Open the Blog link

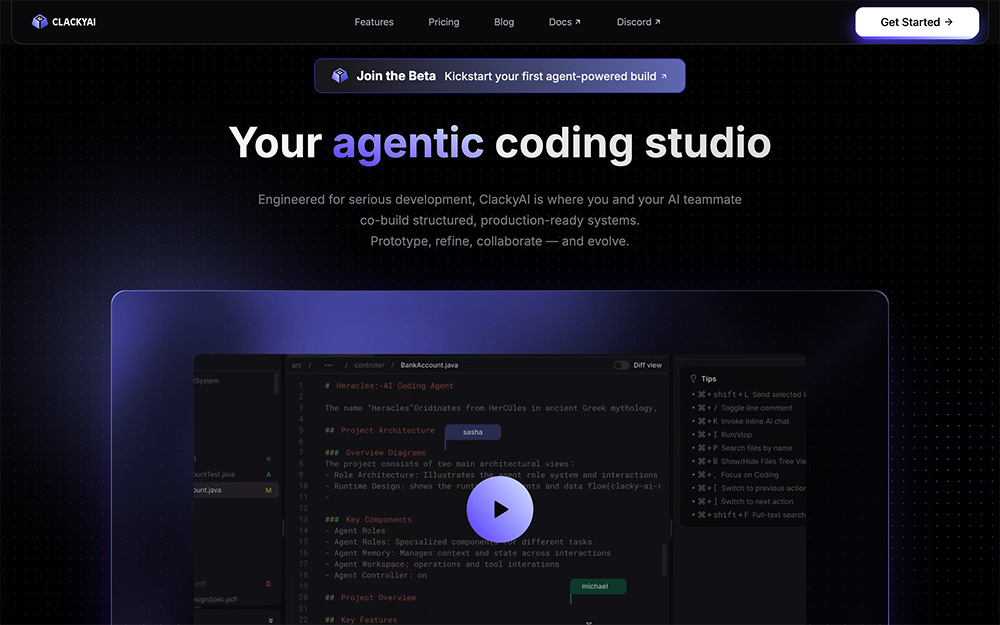click(504, 22)
